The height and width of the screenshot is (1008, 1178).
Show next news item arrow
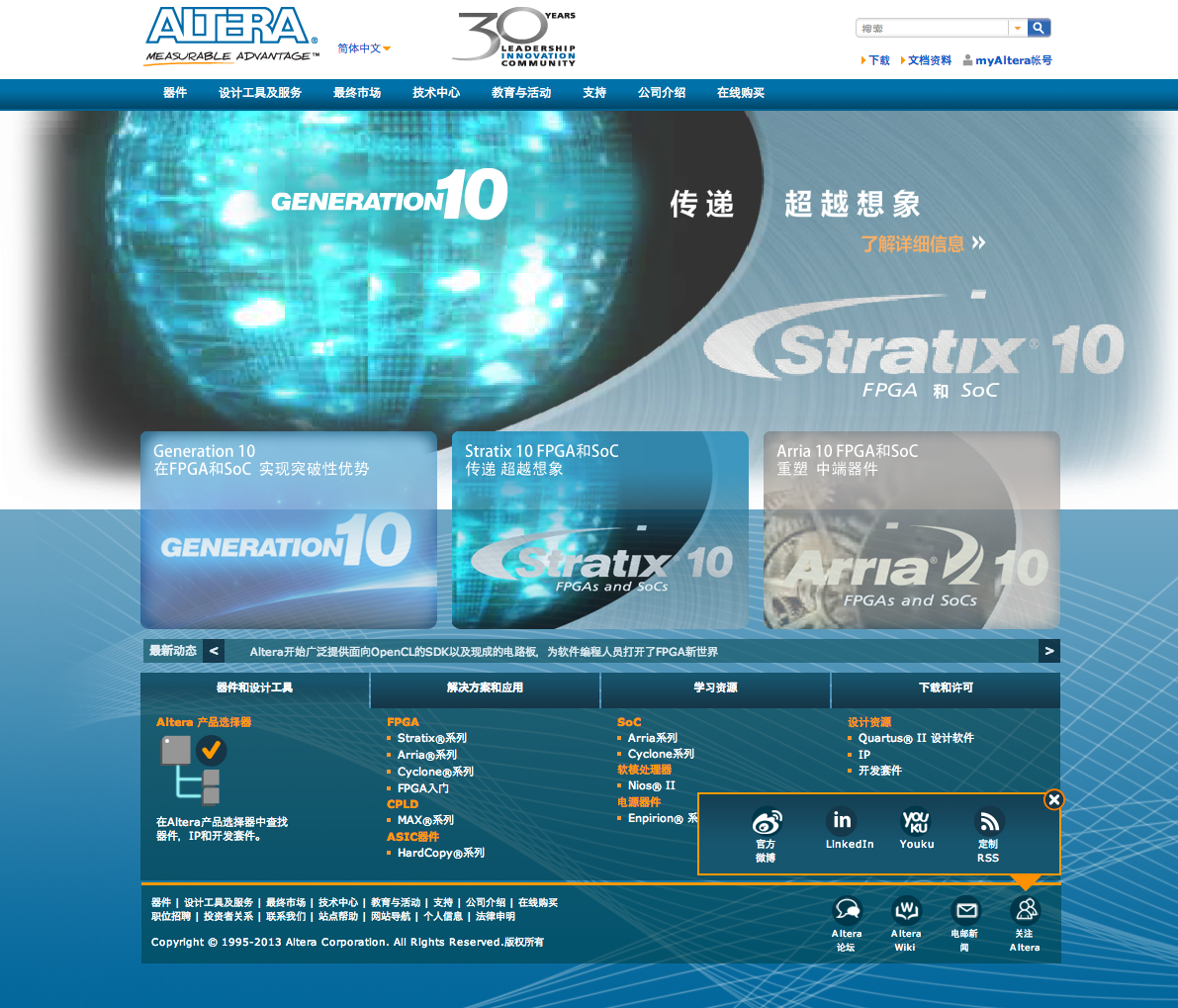1048,651
